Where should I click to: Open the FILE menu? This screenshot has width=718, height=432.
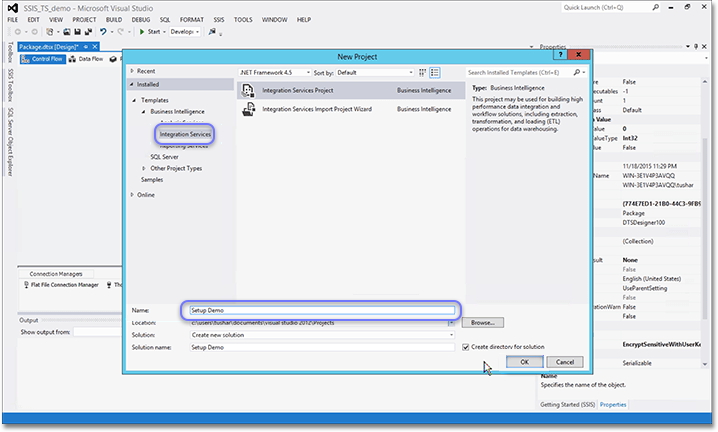point(12,20)
